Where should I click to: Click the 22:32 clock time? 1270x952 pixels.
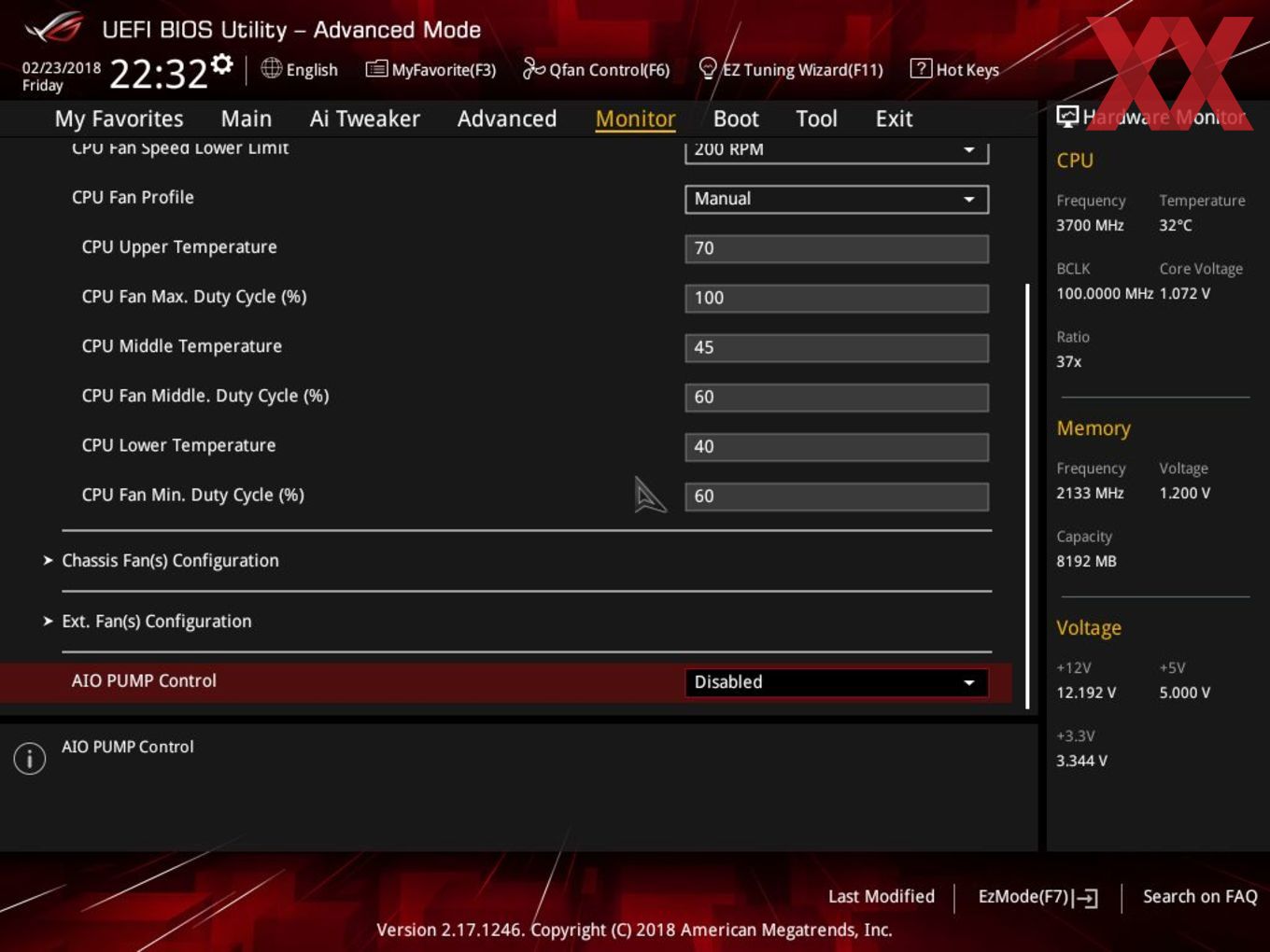coord(158,74)
